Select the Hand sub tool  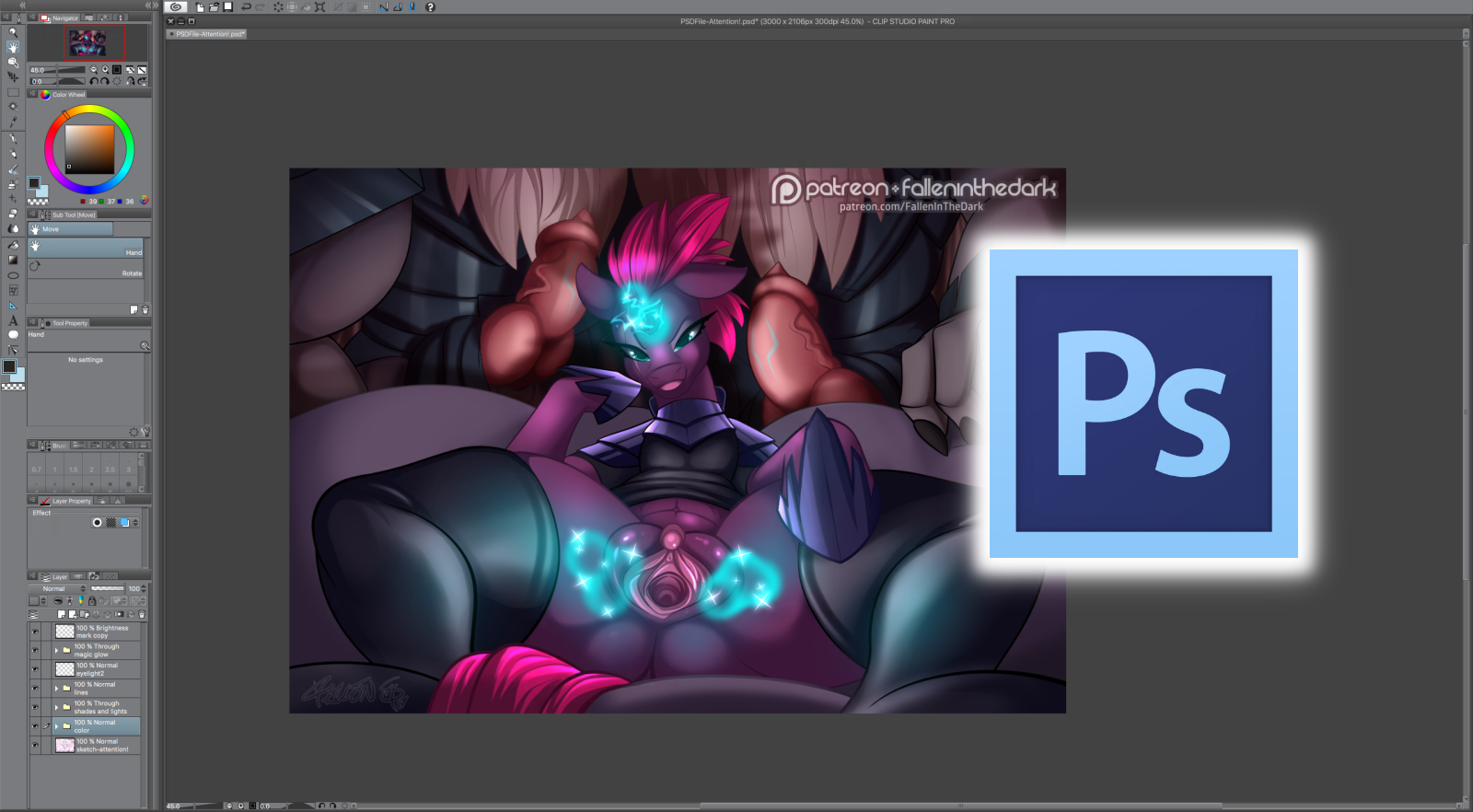coord(86,248)
